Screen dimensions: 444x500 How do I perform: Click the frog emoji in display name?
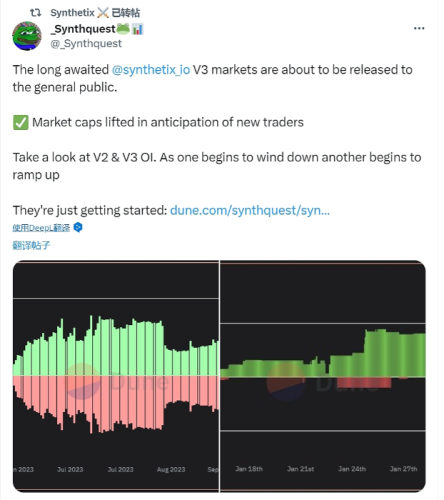point(123,29)
